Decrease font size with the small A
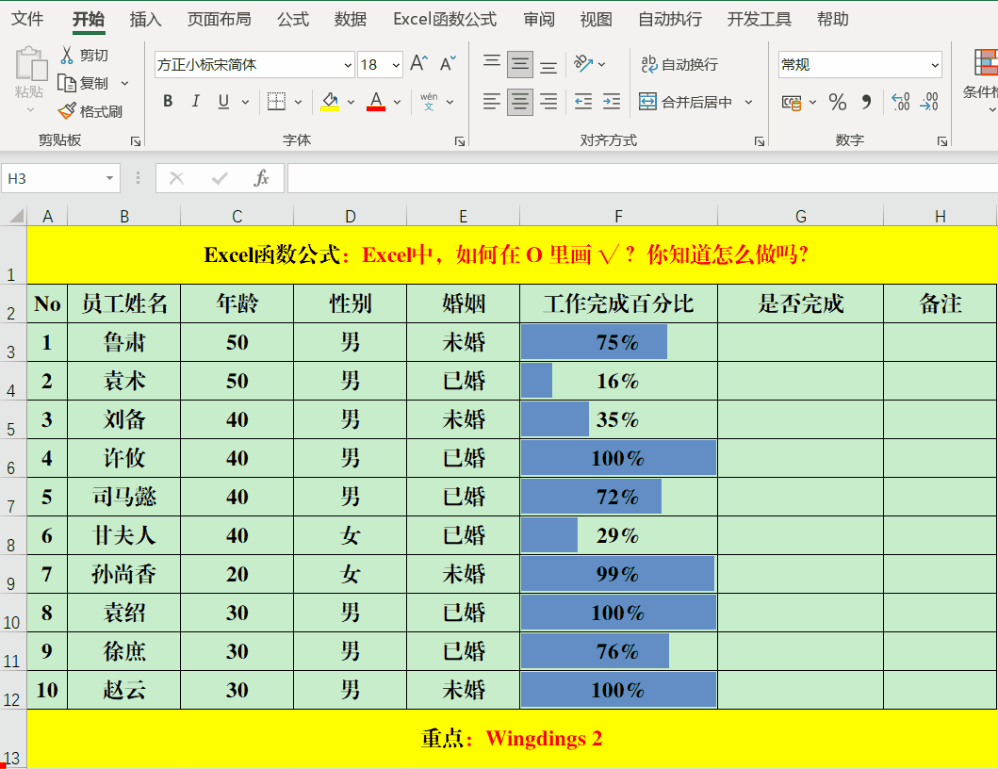 pos(447,64)
